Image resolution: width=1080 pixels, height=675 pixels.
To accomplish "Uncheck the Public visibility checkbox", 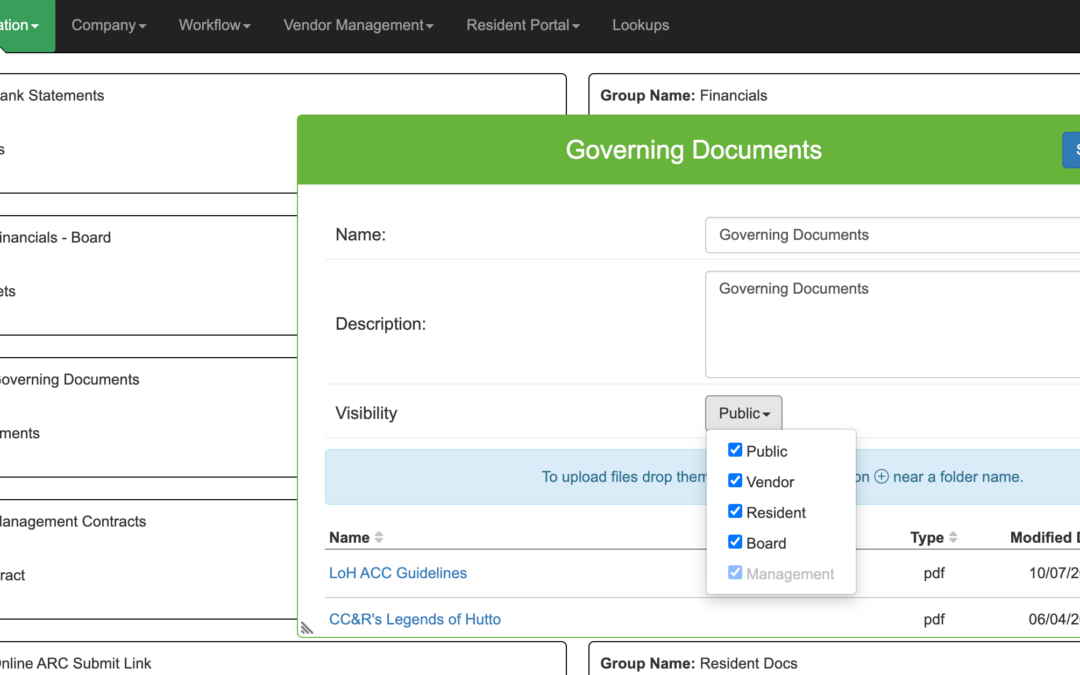I will coord(735,450).
